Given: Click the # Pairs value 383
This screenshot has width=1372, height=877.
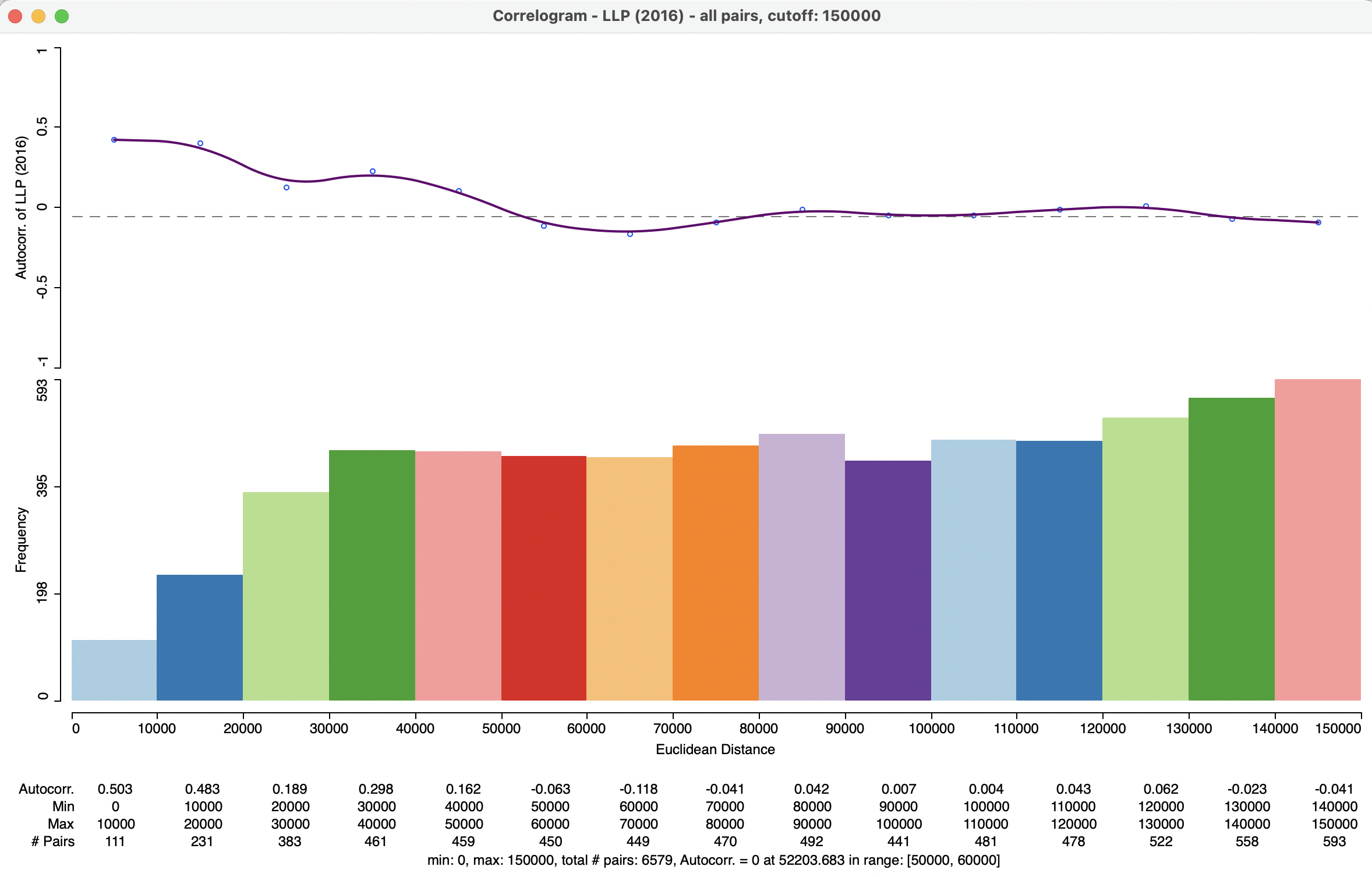Looking at the screenshot, I should [289, 841].
